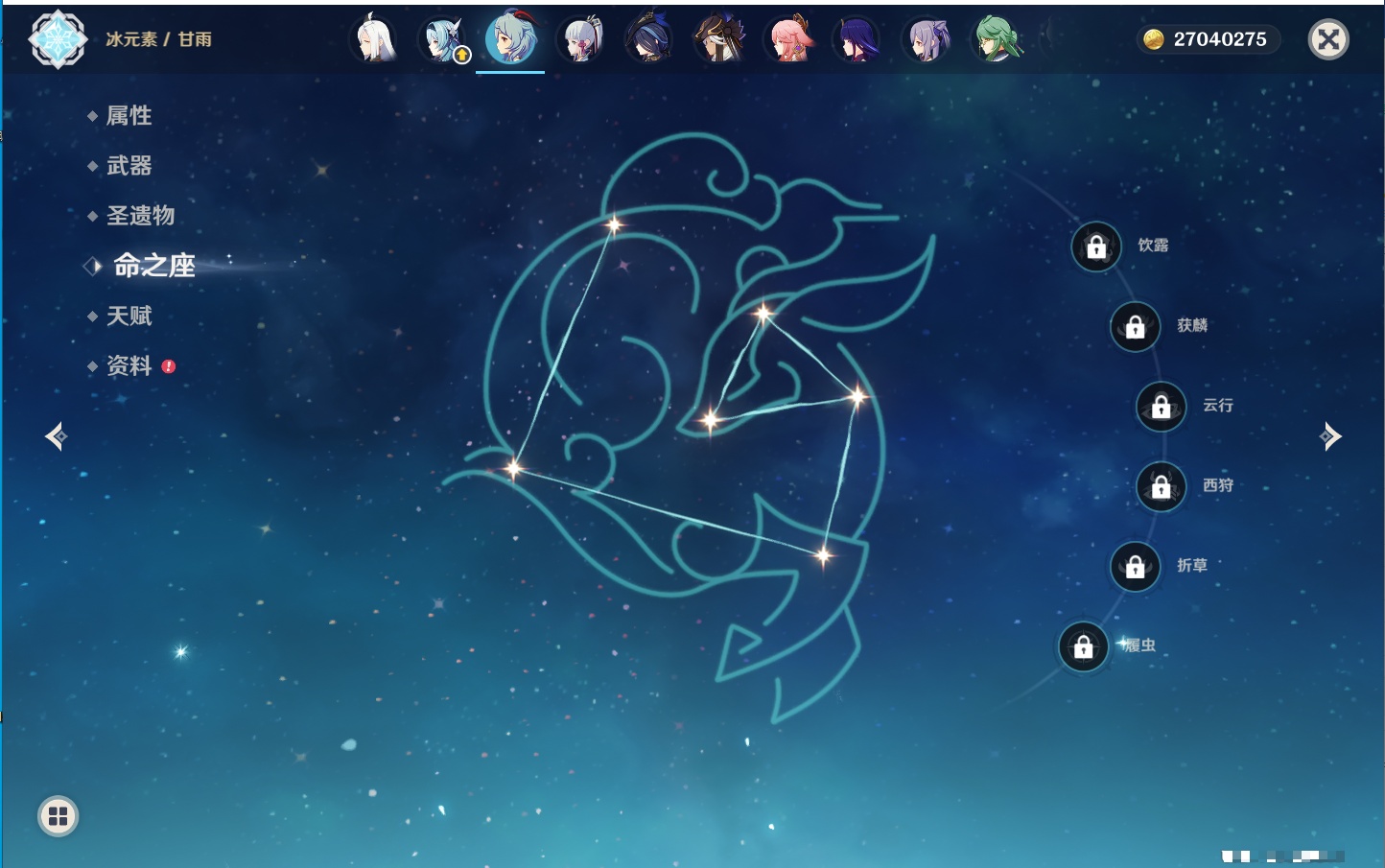View the locked 履虫 constellation node
The image size is (1385, 868).
click(x=1084, y=646)
